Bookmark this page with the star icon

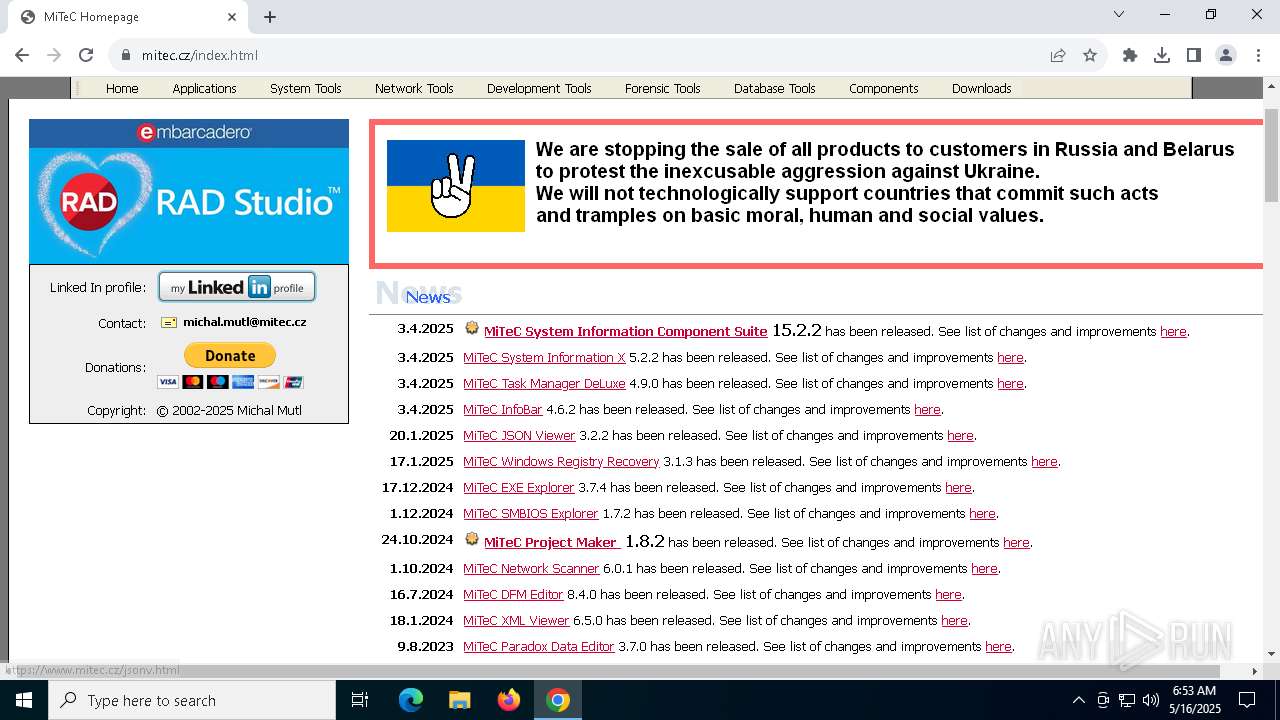pyautogui.click(x=1090, y=55)
